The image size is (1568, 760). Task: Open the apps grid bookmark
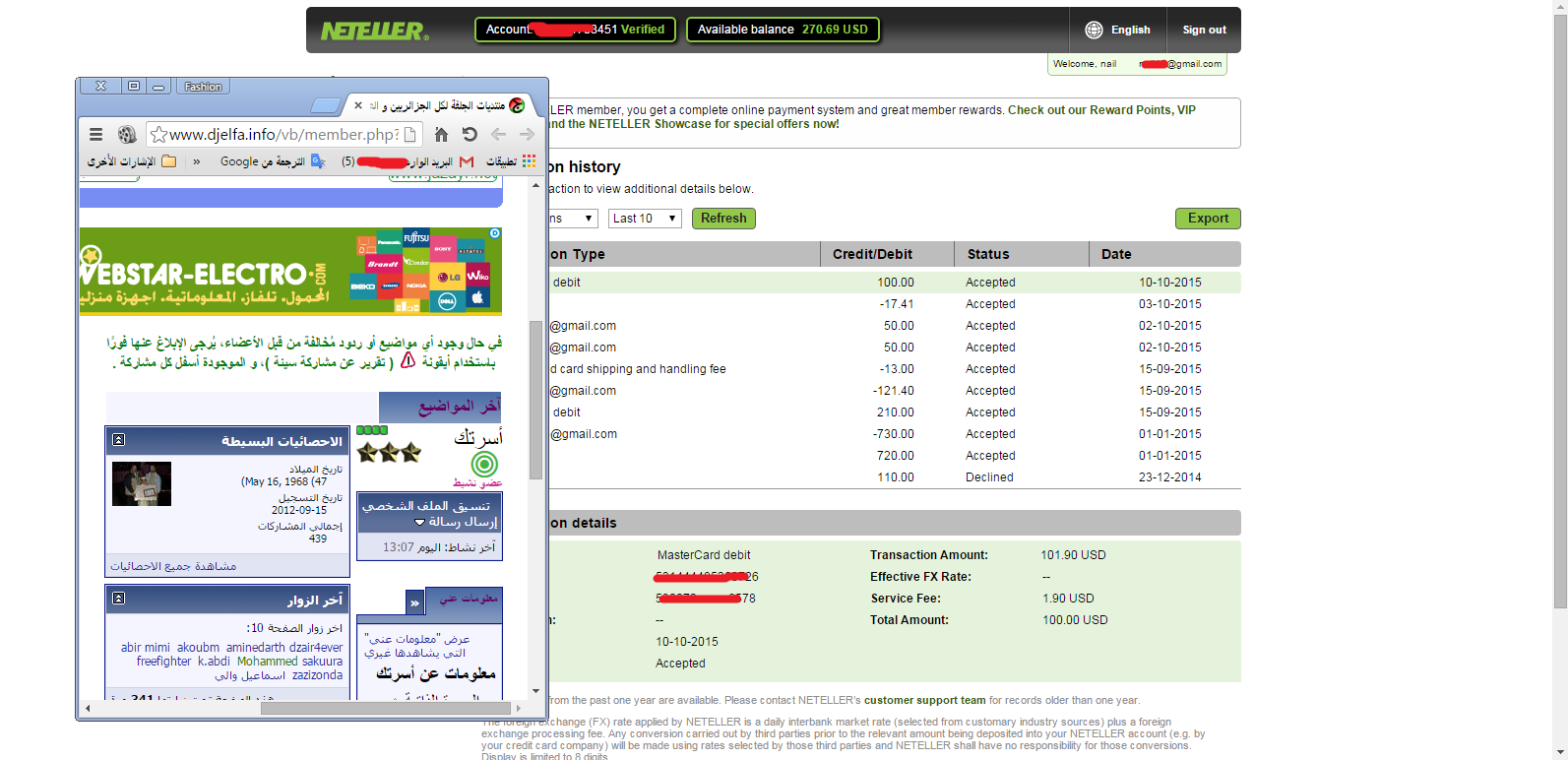click(x=529, y=160)
